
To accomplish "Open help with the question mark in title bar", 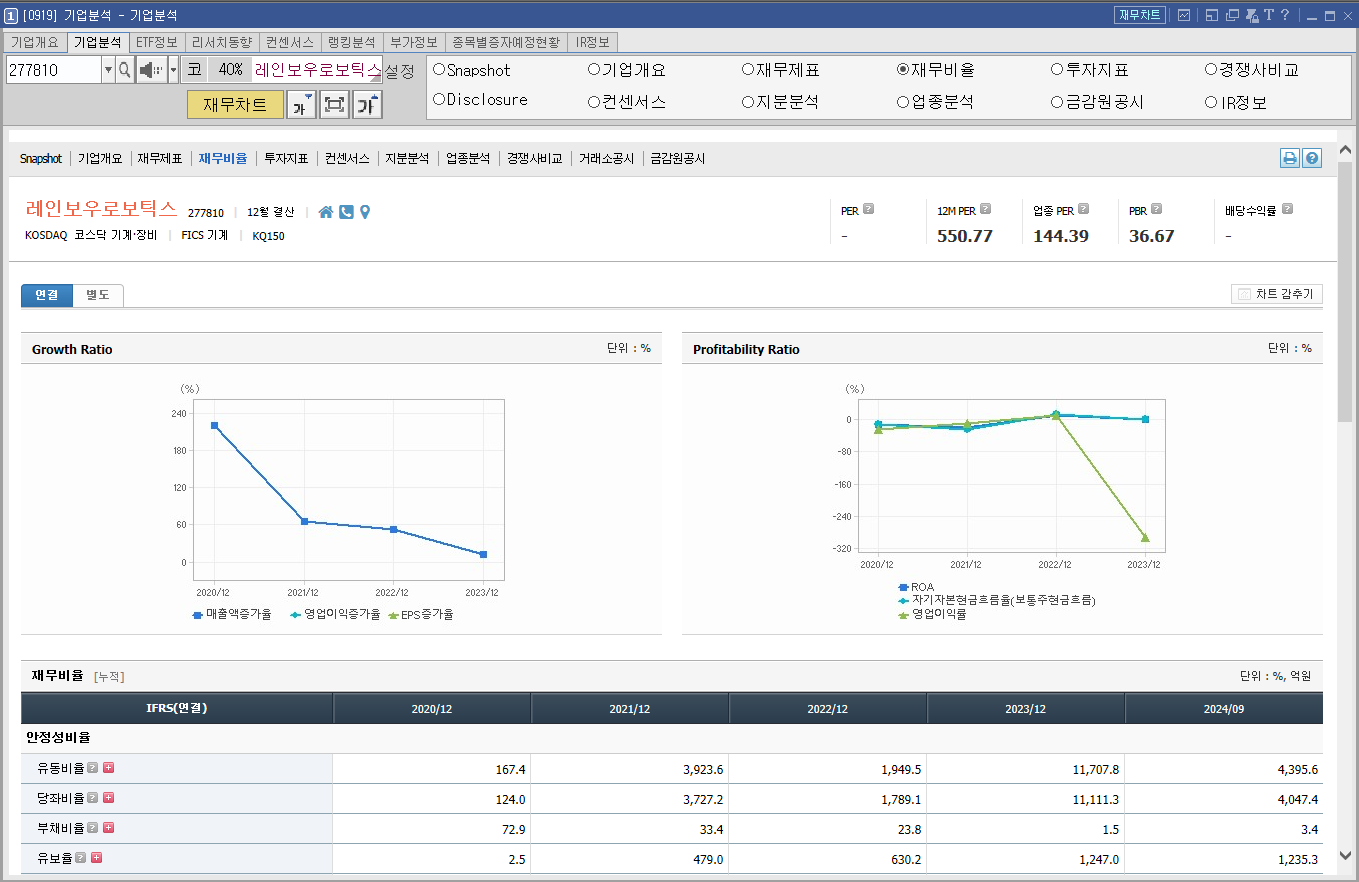I will (x=1285, y=15).
